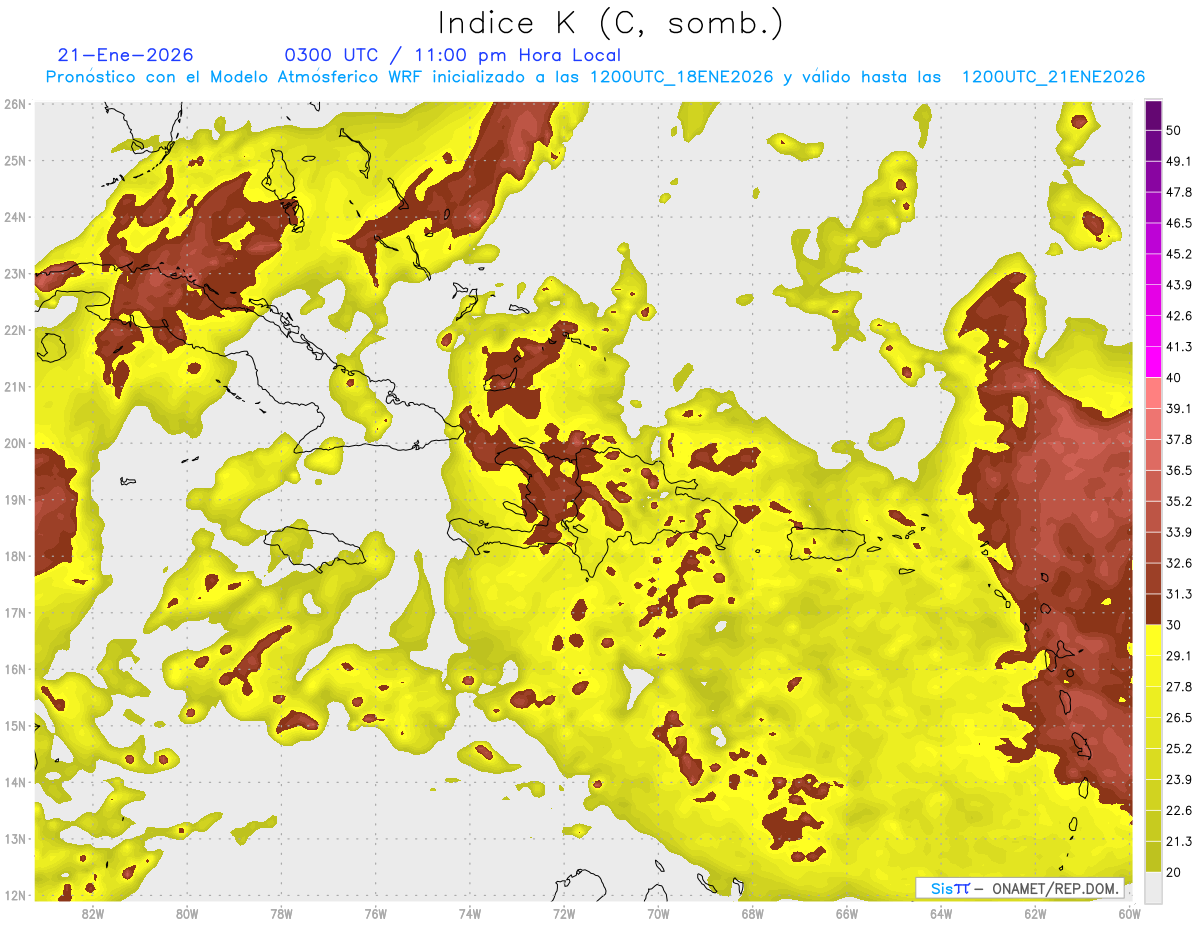Click the colorbar value "36.5"
Image resolution: width=1200 pixels, height=927 pixels.
[1178, 470]
